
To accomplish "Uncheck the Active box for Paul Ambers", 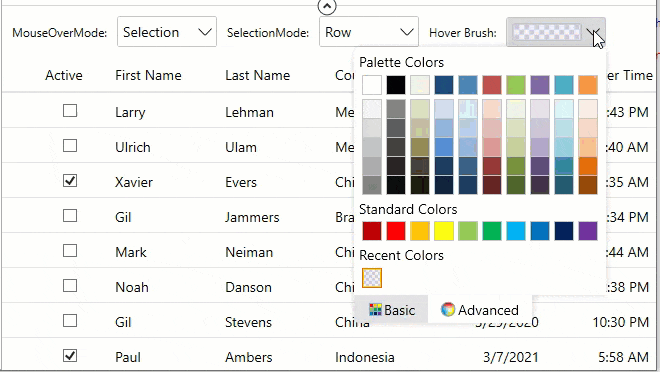I will [x=70, y=356].
